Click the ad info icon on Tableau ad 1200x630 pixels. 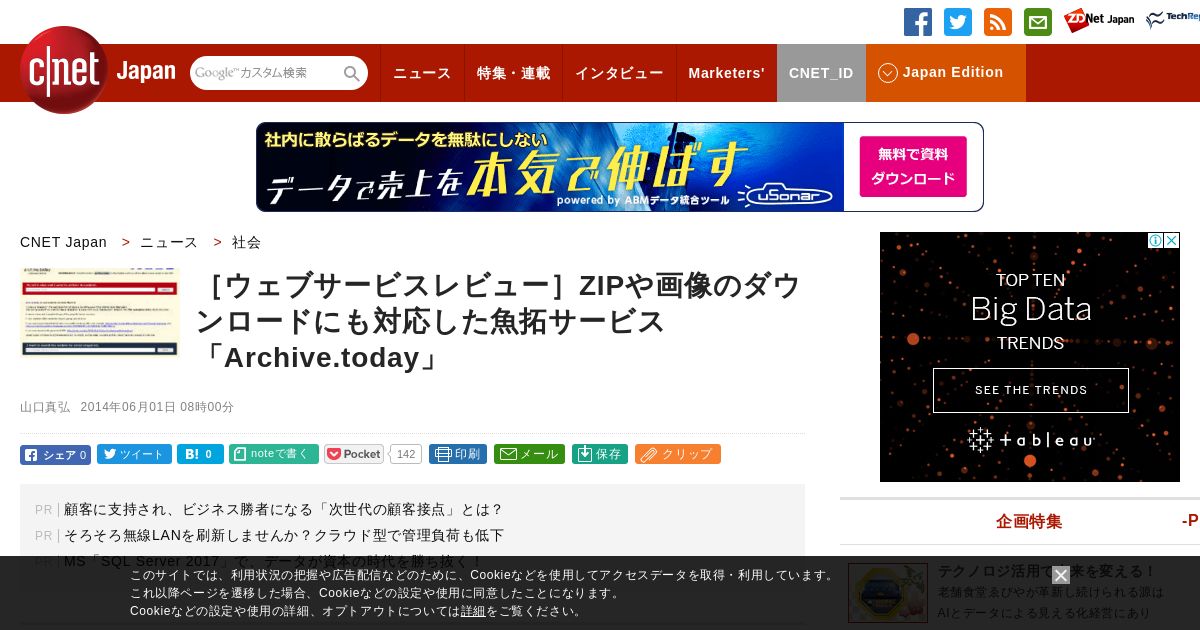coord(1155,240)
